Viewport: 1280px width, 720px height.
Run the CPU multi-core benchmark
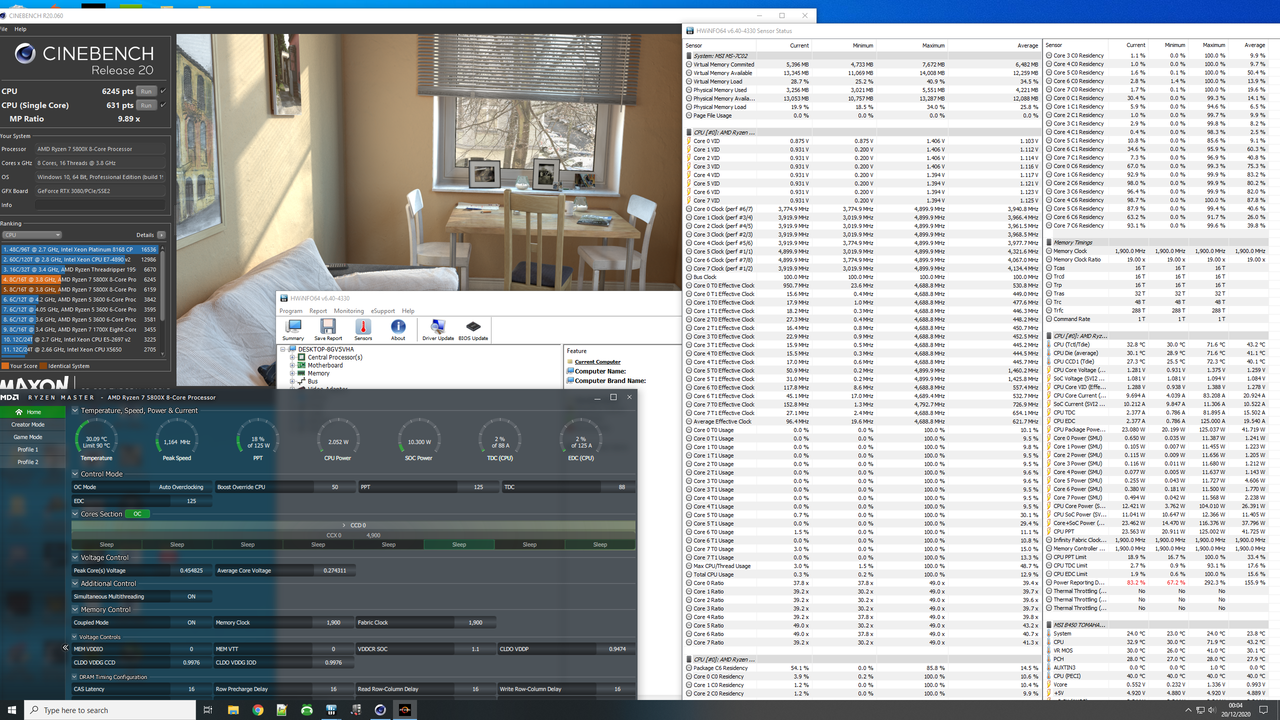click(146, 91)
